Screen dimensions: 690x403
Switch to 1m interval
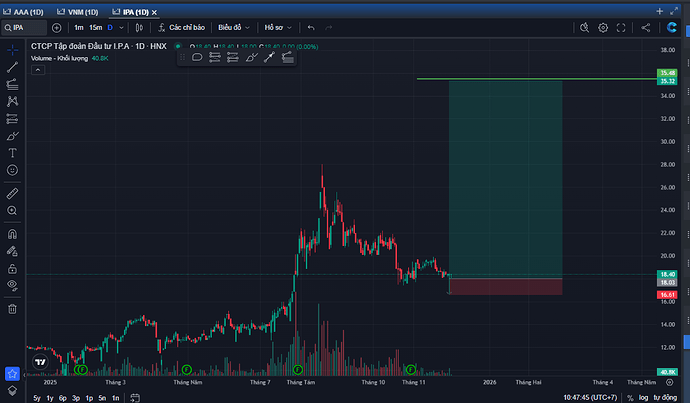pos(79,28)
